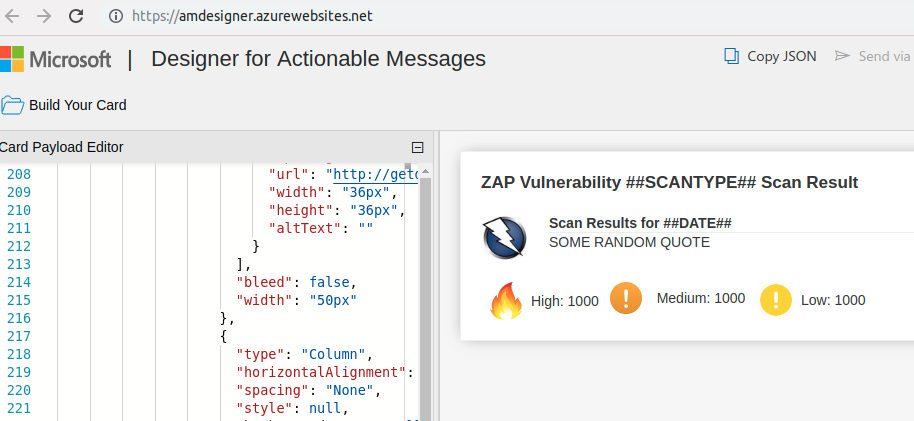
Task: Click the Microsoft logo
Action: click(x=55, y=59)
